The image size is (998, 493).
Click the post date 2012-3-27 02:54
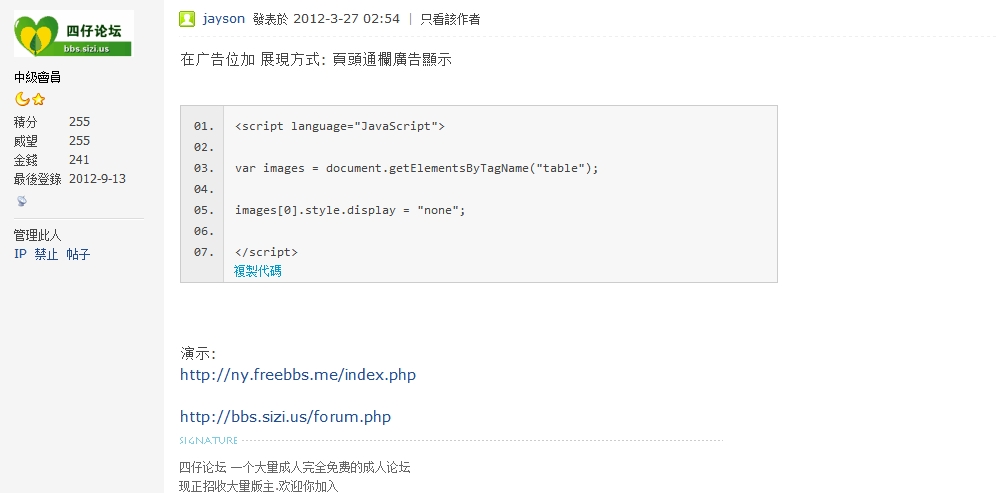tap(346, 19)
